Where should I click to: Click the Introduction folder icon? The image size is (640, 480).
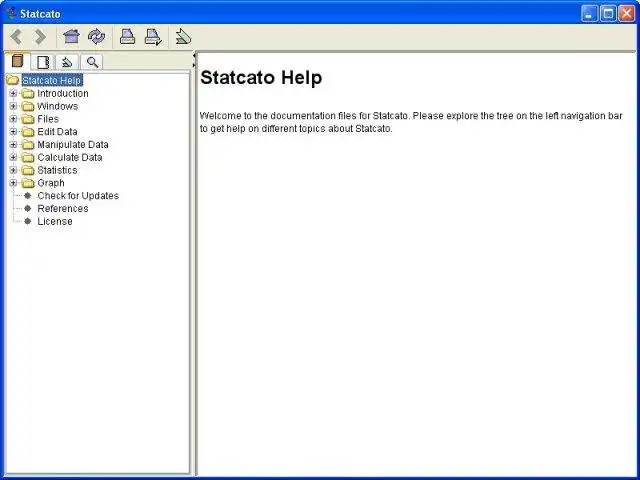point(28,94)
